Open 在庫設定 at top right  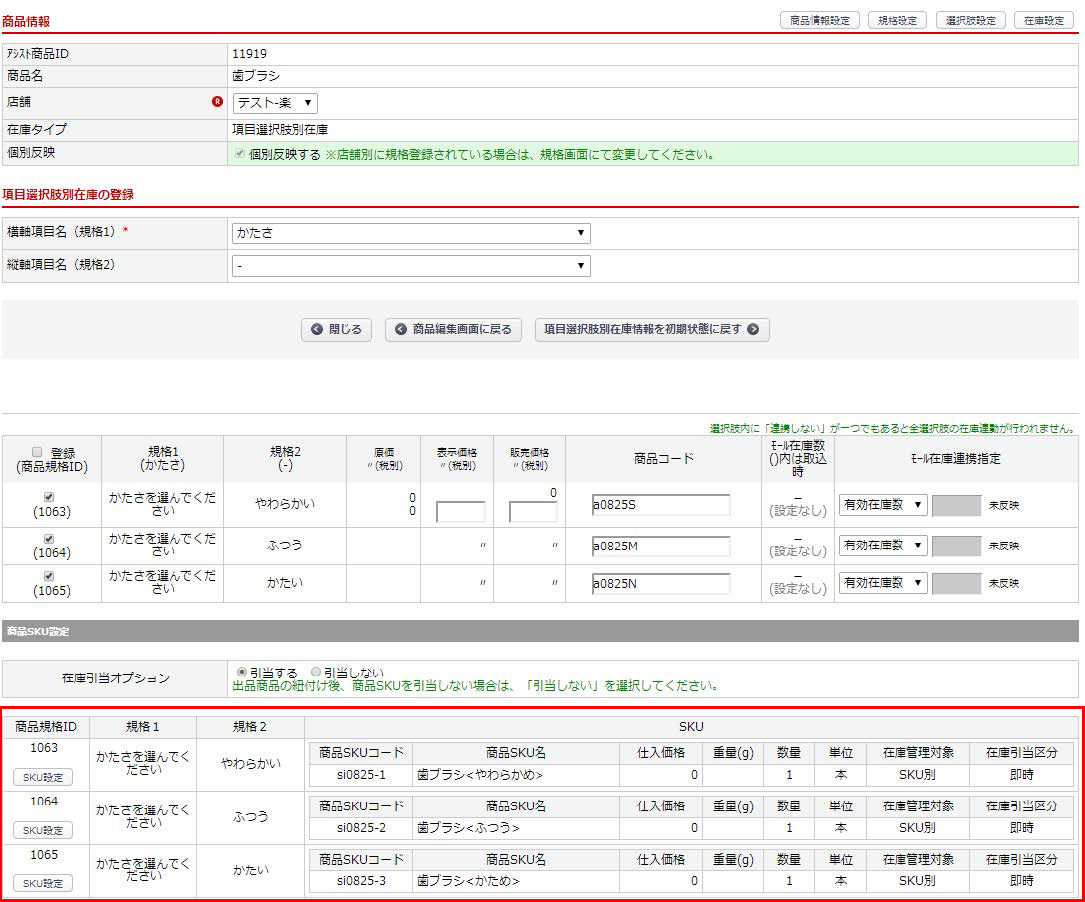[x=1043, y=20]
